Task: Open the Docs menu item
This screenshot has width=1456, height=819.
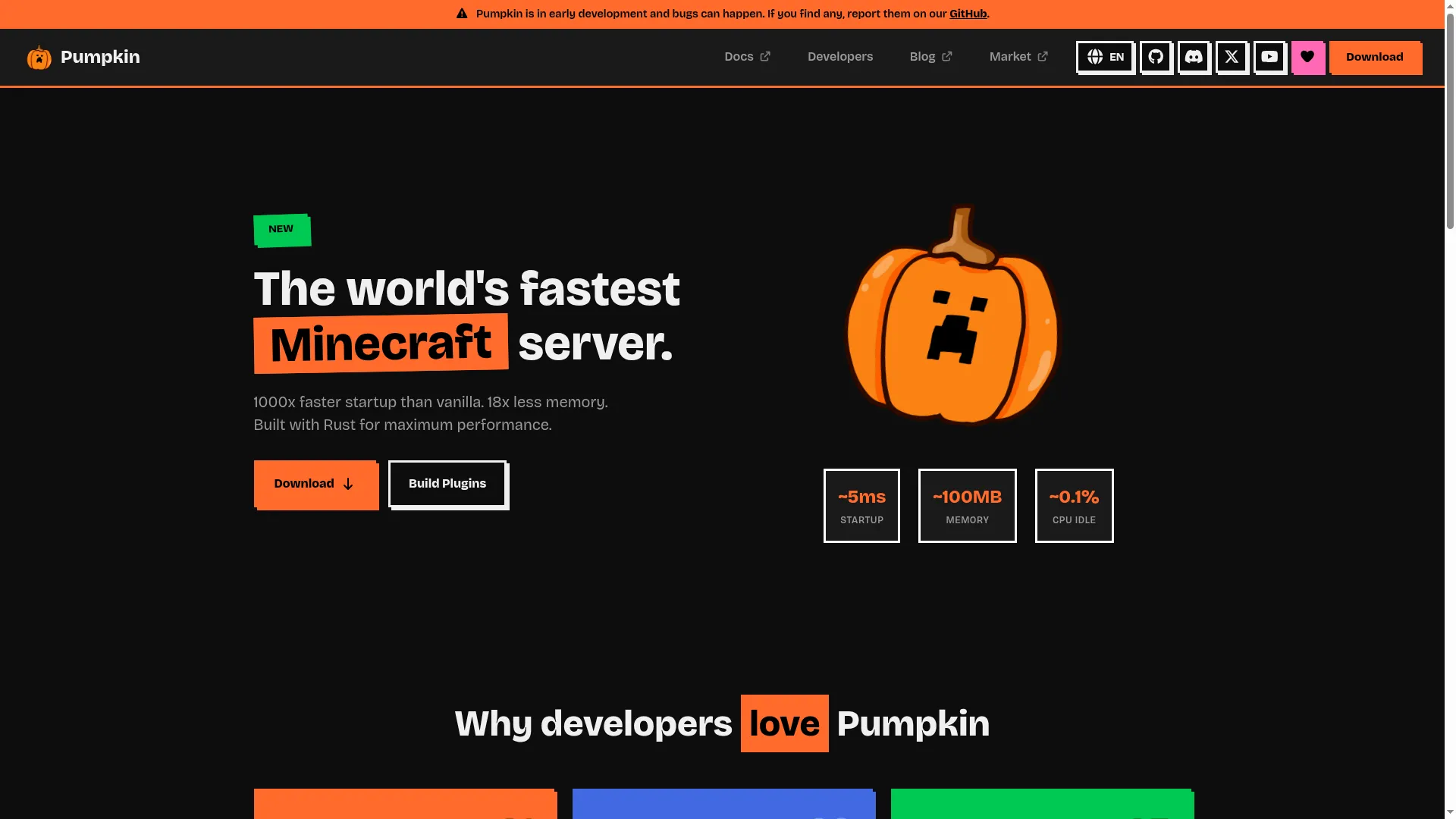Action: click(747, 57)
